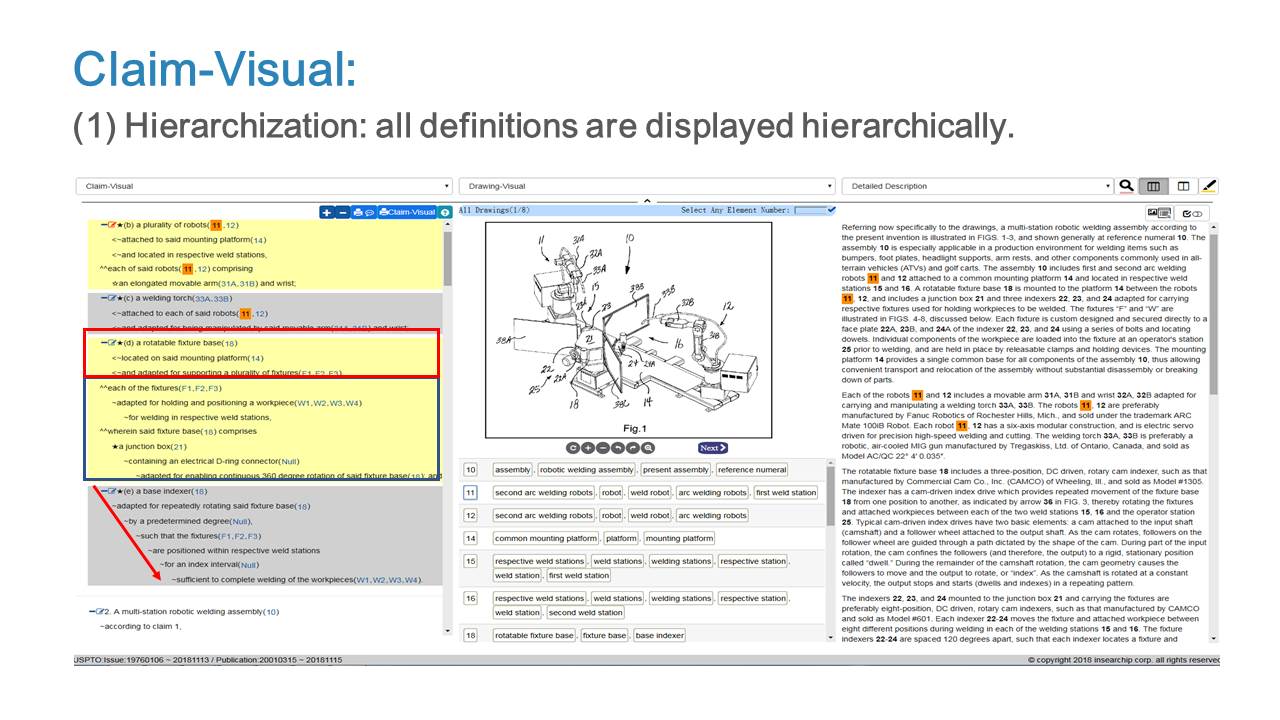
Task: Click 'according to claim 1' line
Action: (x=140, y=626)
